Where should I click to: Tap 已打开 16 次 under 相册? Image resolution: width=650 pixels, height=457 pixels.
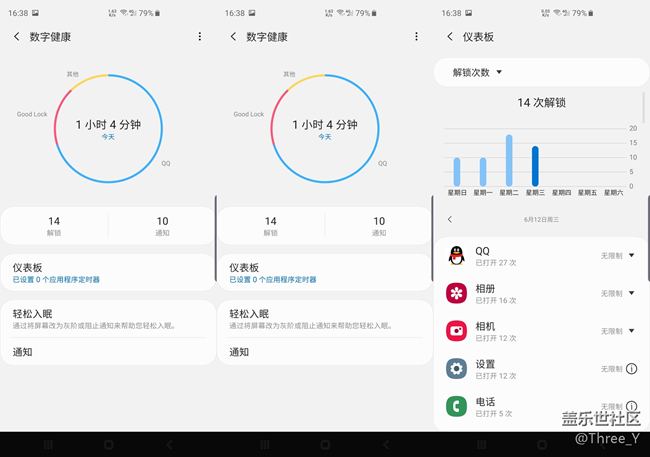496,301
